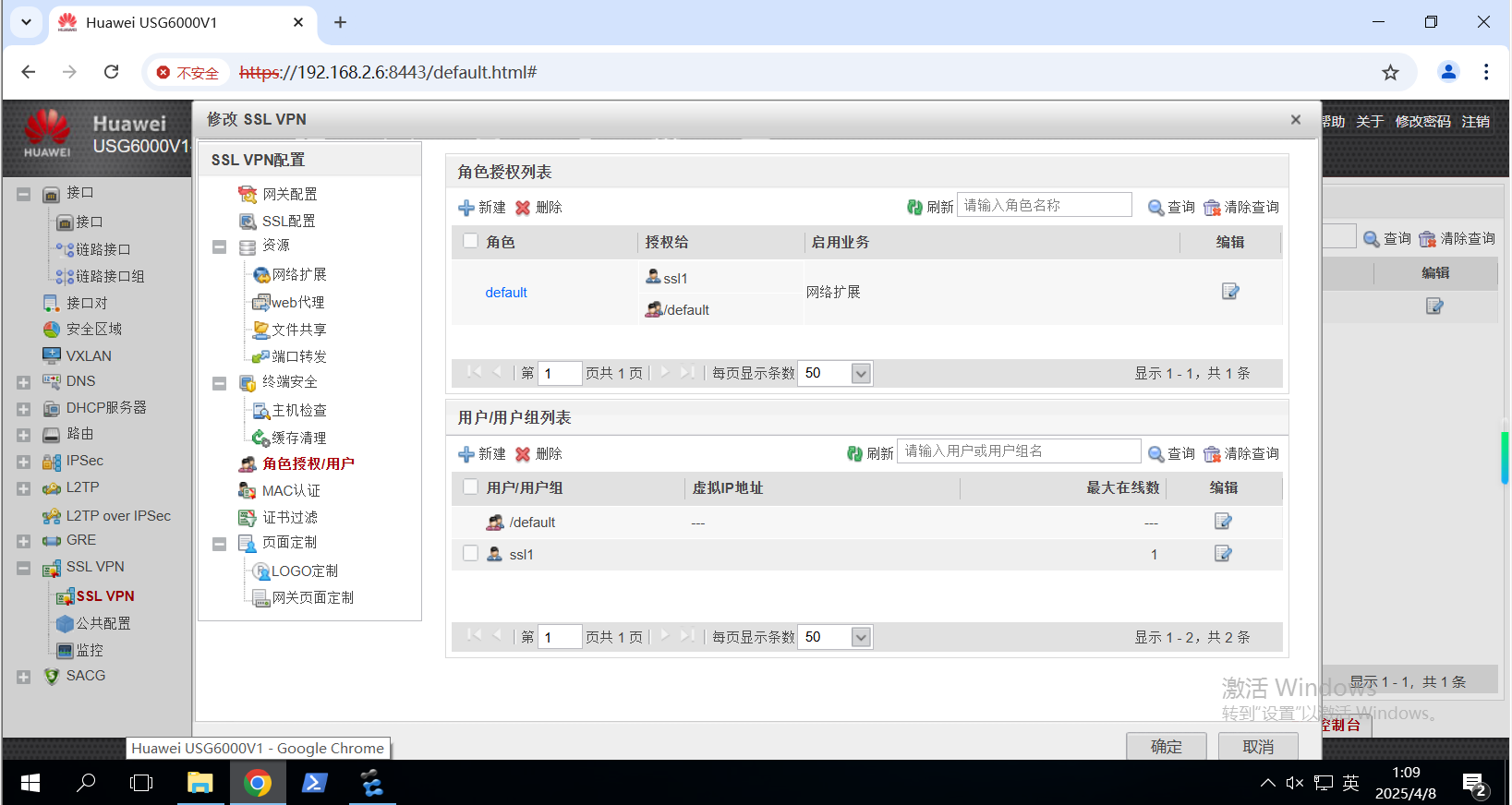Click 删除 in role authorization list

pos(538,208)
